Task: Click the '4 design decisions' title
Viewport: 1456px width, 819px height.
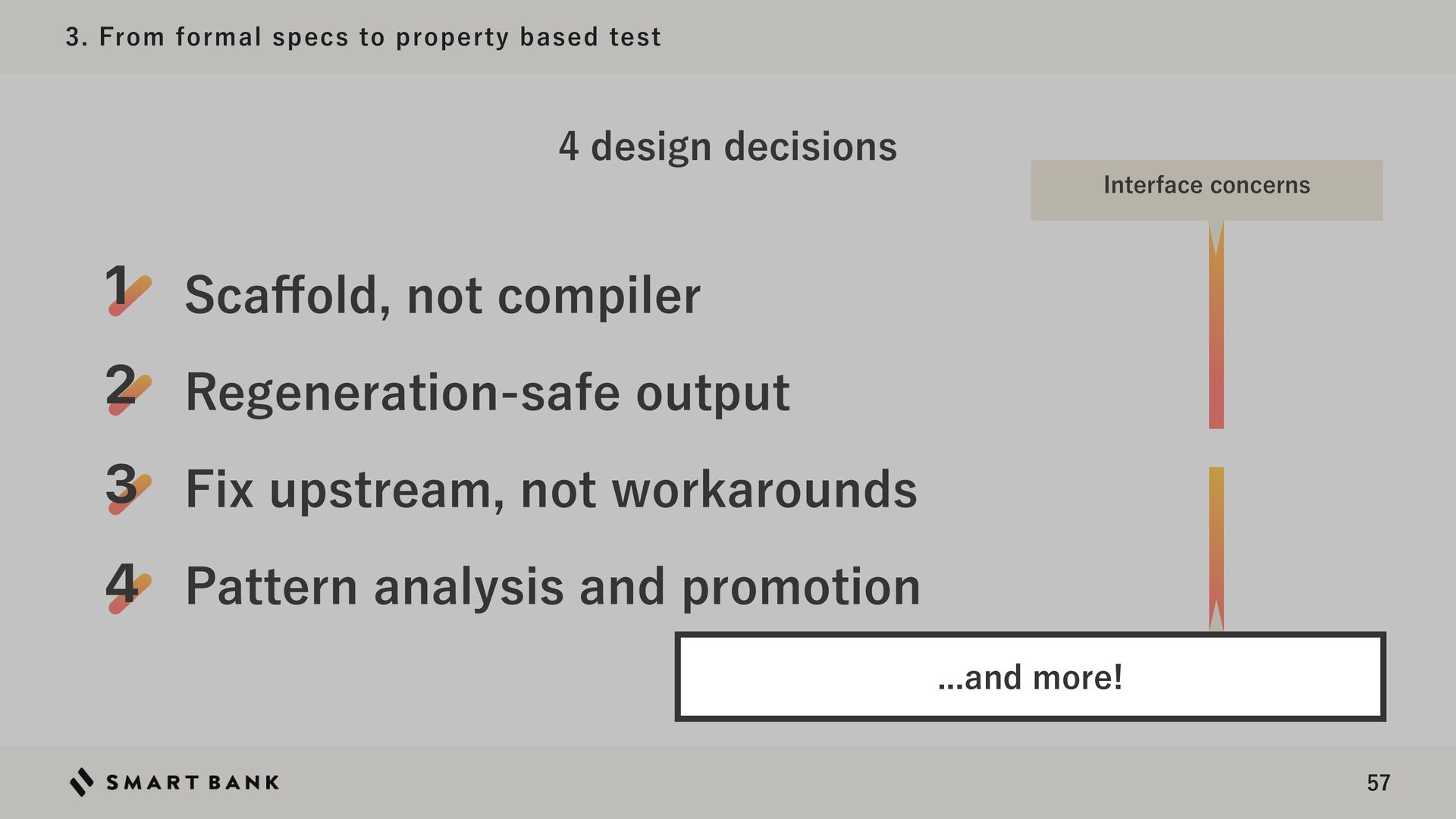Action: (728, 146)
